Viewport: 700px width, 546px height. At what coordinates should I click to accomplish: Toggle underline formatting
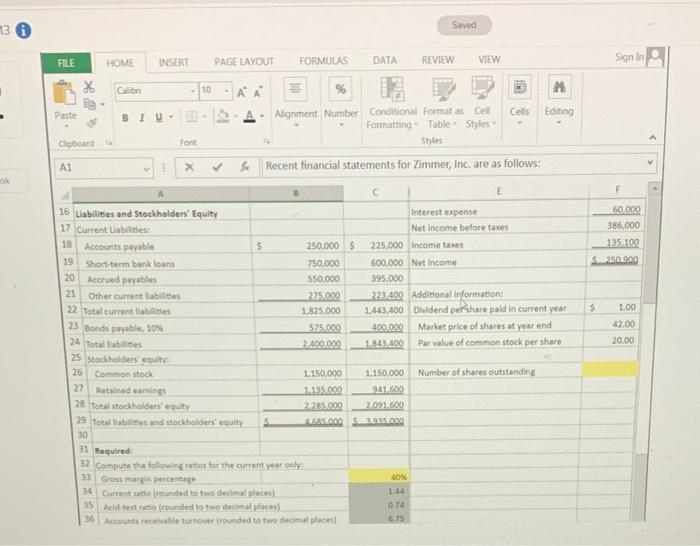click(x=158, y=117)
